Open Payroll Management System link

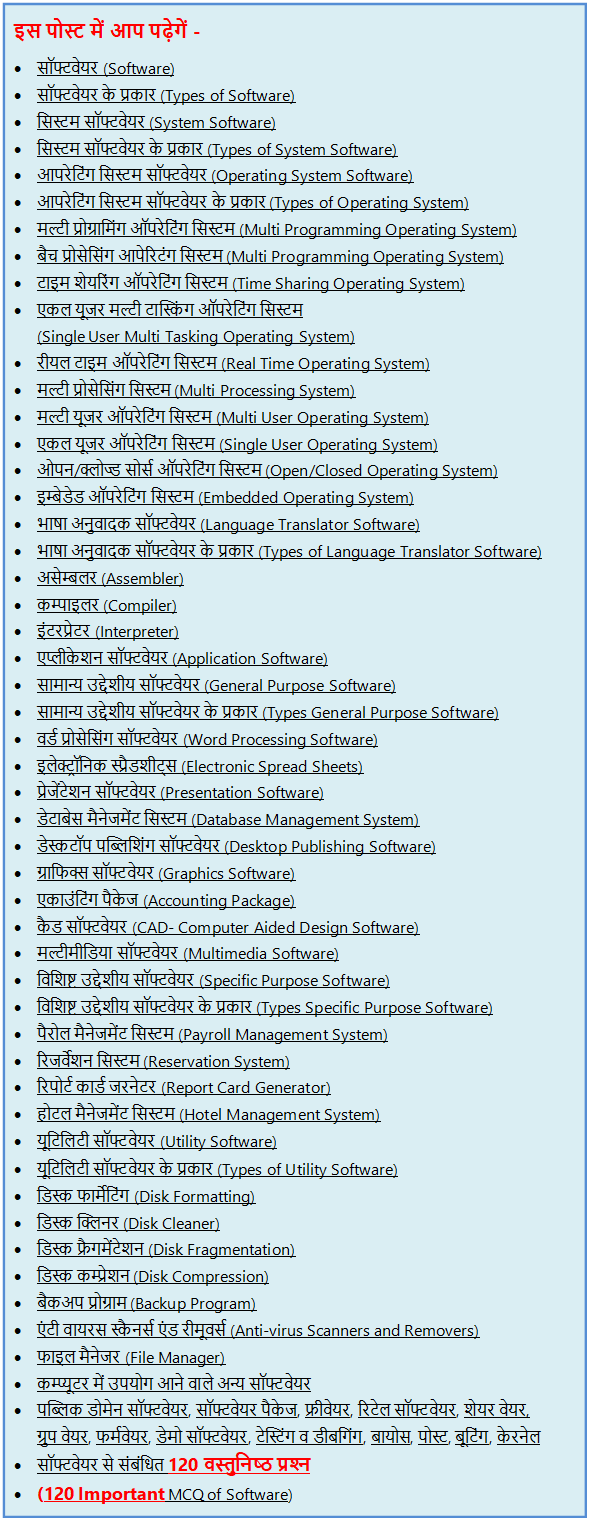click(212, 1034)
